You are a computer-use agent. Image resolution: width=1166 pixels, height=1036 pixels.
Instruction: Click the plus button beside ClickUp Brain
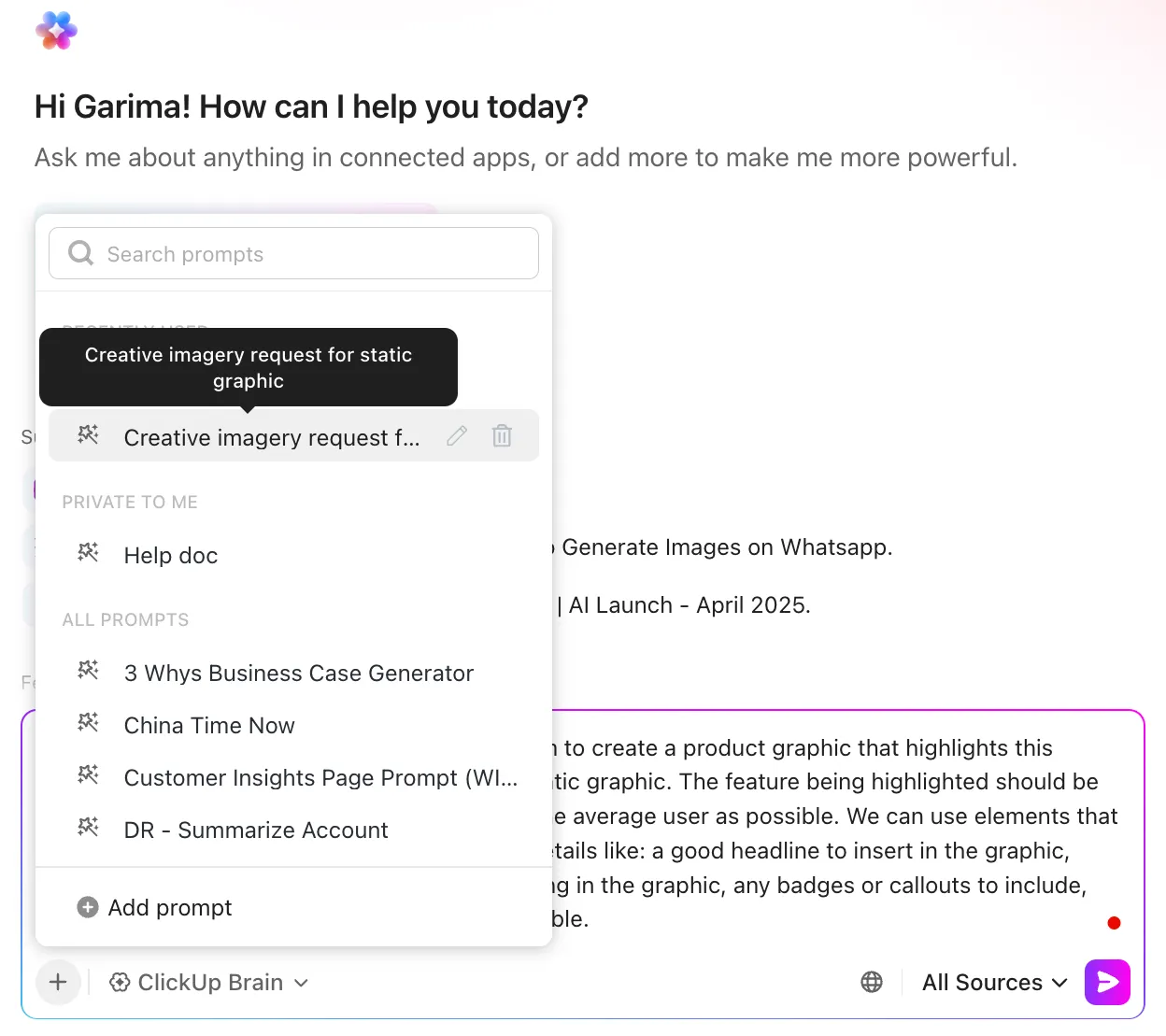click(58, 982)
